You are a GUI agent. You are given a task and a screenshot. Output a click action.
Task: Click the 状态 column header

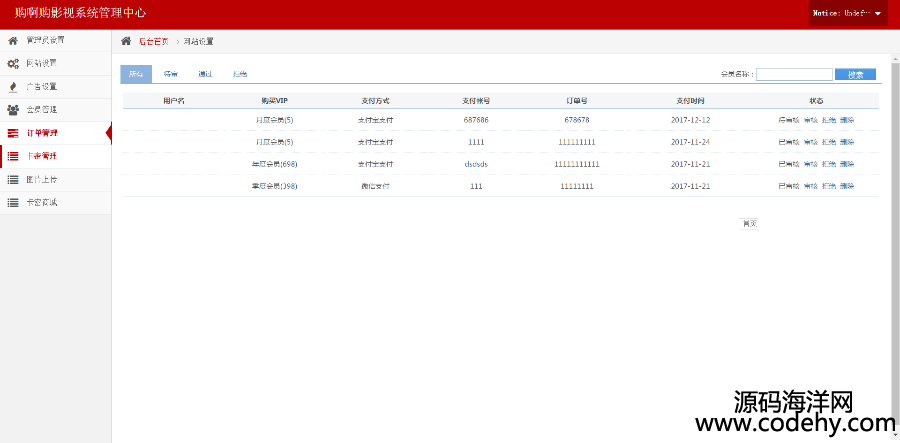[x=816, y=100]
